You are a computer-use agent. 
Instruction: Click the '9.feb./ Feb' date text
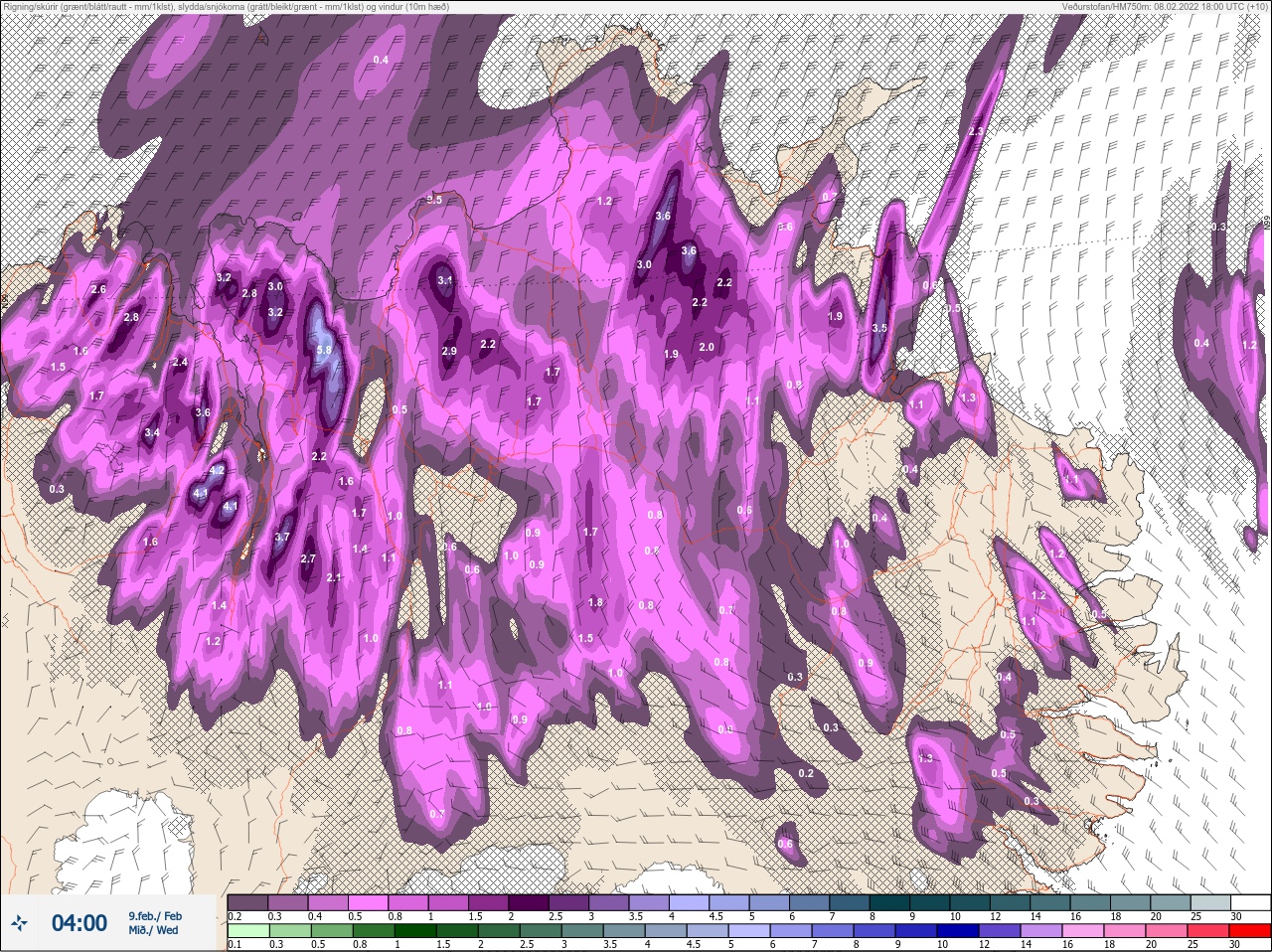[155, 915]
